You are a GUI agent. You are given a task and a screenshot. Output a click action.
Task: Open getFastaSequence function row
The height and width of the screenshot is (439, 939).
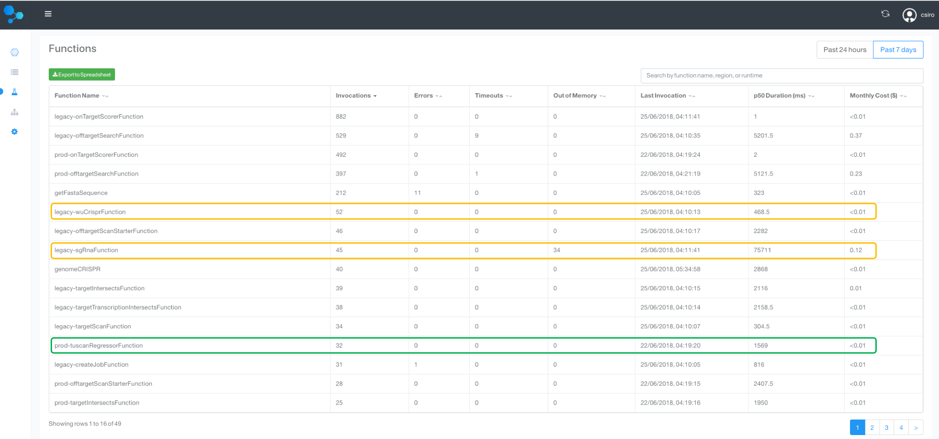point(486,193)
